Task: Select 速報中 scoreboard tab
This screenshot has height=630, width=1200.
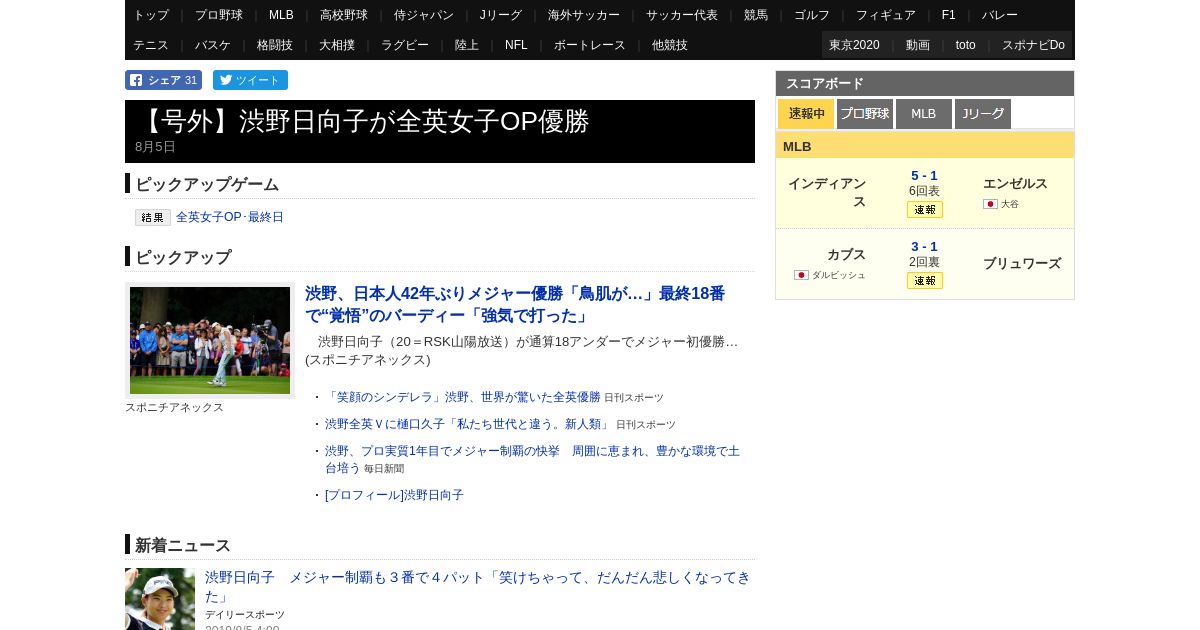Action: coord(806,114)
